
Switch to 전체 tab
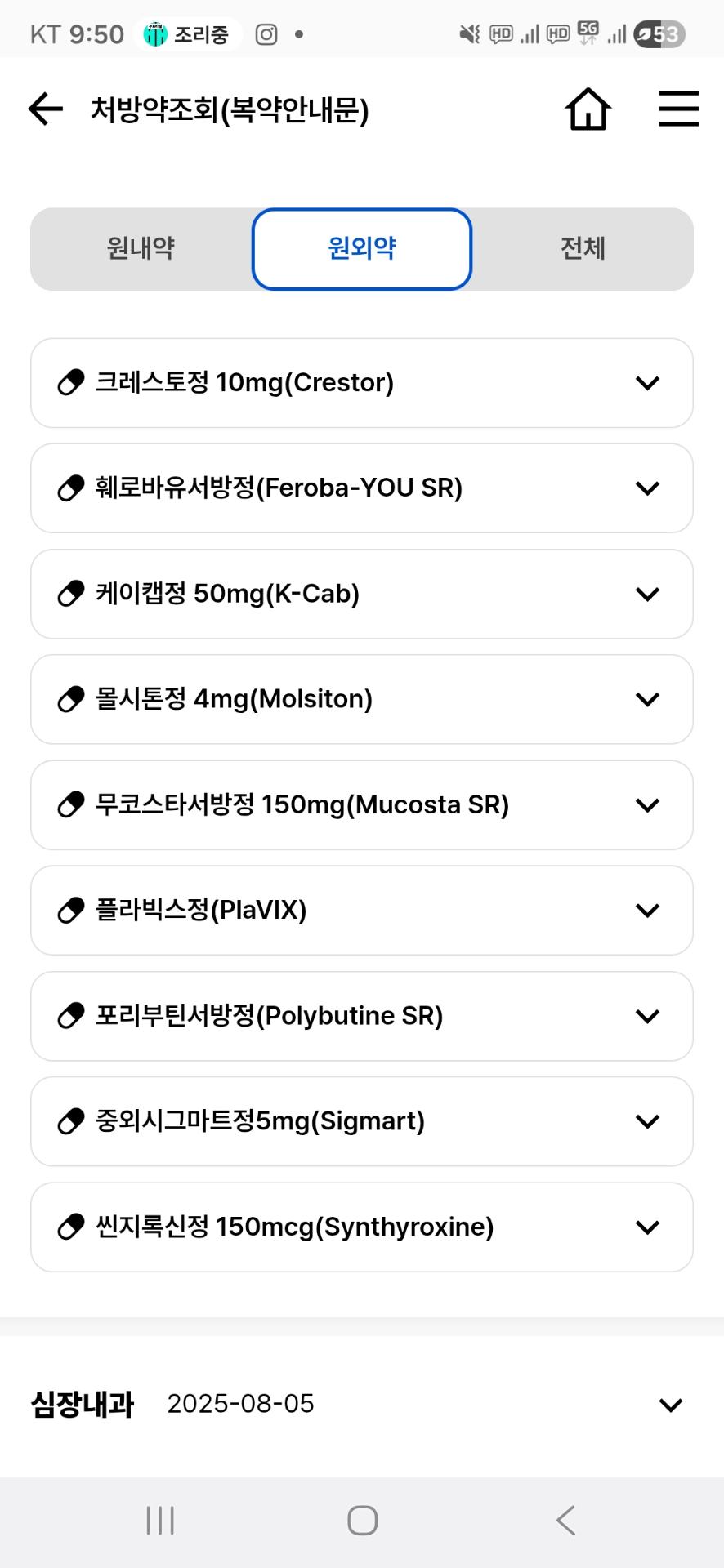[583, 248]
